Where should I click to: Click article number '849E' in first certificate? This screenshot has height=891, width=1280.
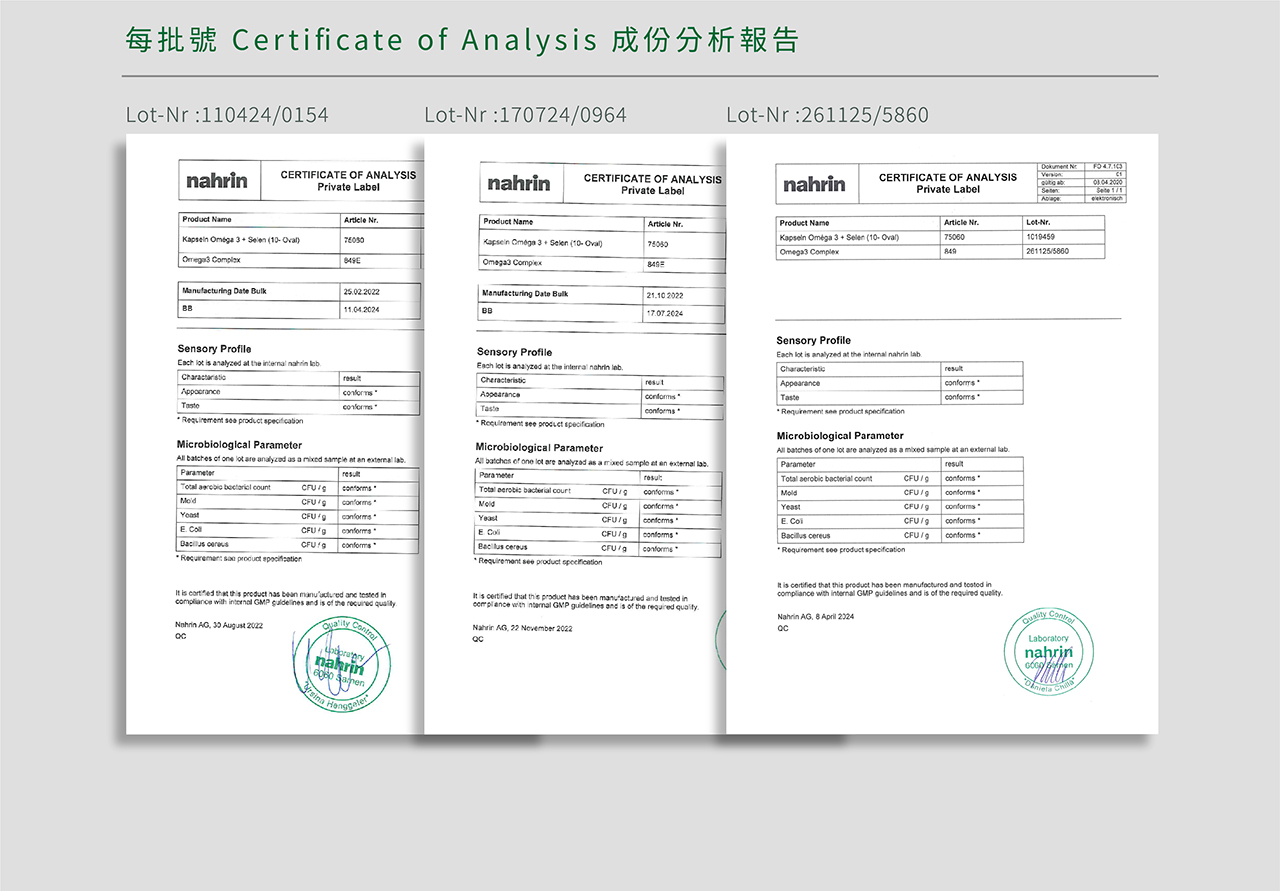click(x=352, y=260)
